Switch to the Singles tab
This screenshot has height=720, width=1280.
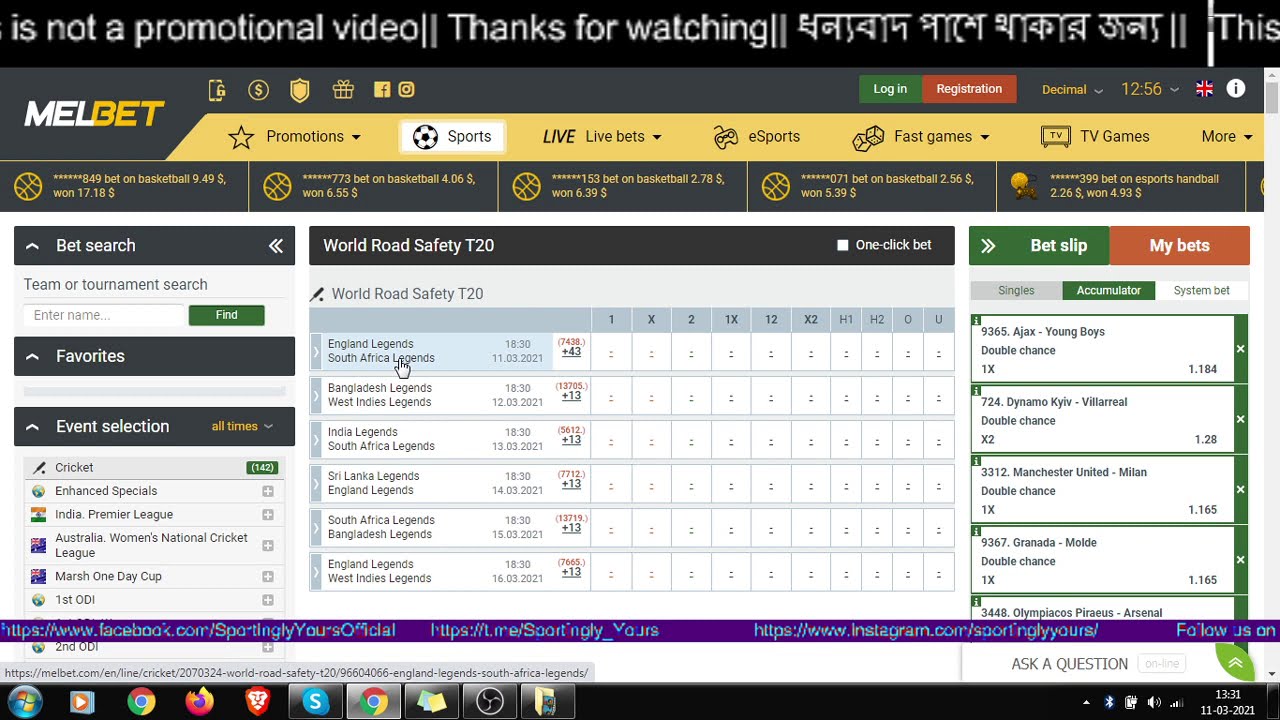1016,291
